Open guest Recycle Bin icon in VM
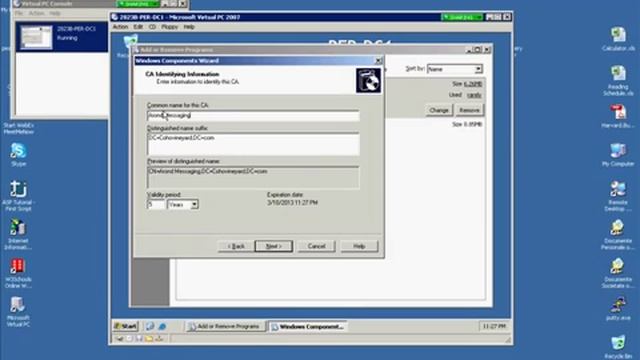Viewport: 640px width, 360px height. pos(130,42)
